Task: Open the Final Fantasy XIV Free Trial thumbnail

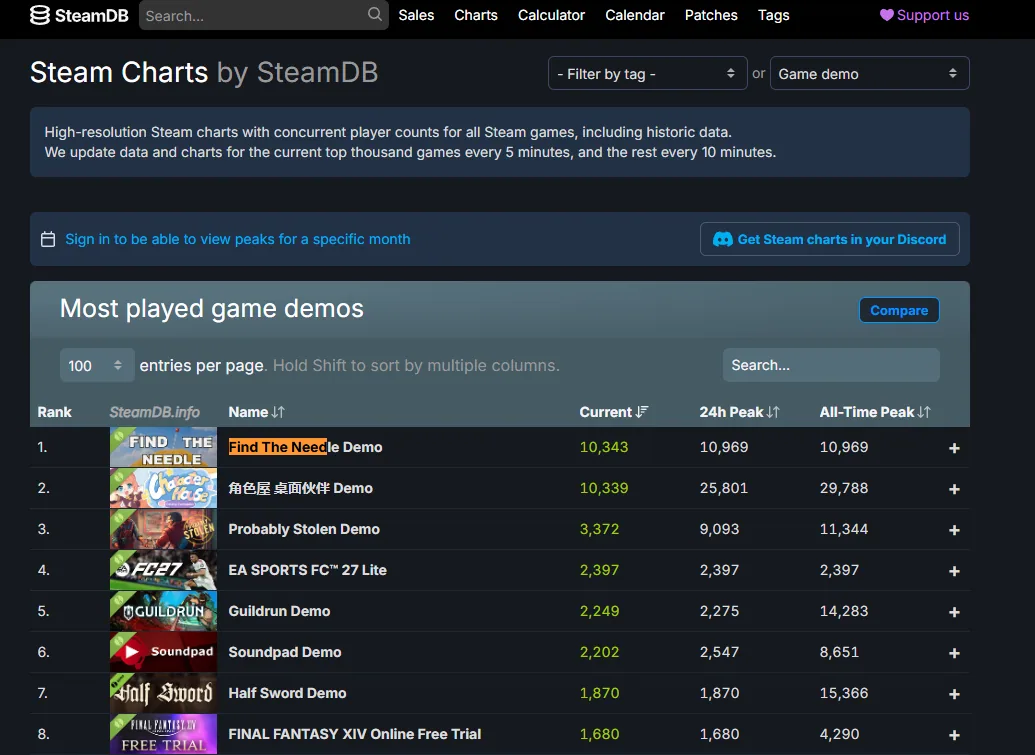Action: tap(163, 734)
